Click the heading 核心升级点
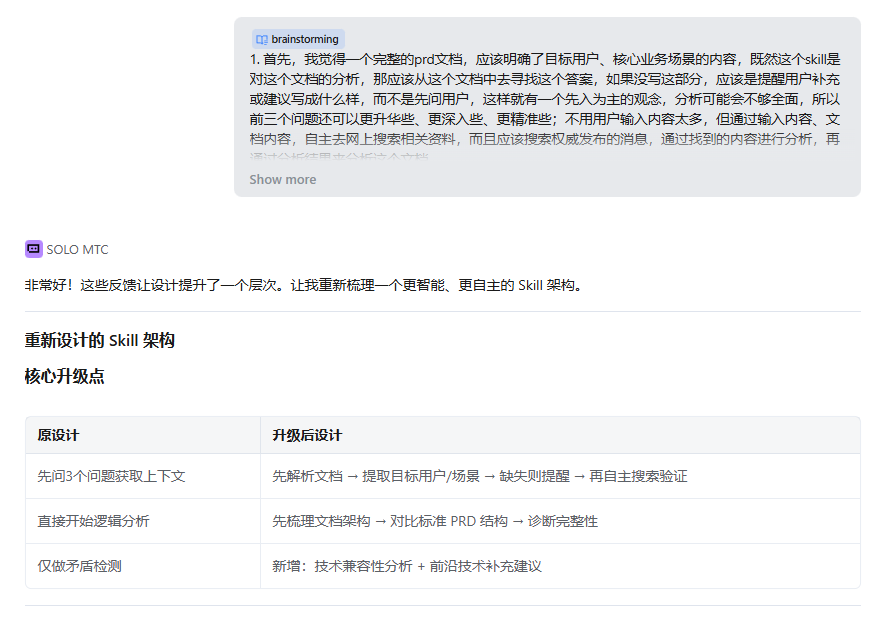 click(64, 376)
